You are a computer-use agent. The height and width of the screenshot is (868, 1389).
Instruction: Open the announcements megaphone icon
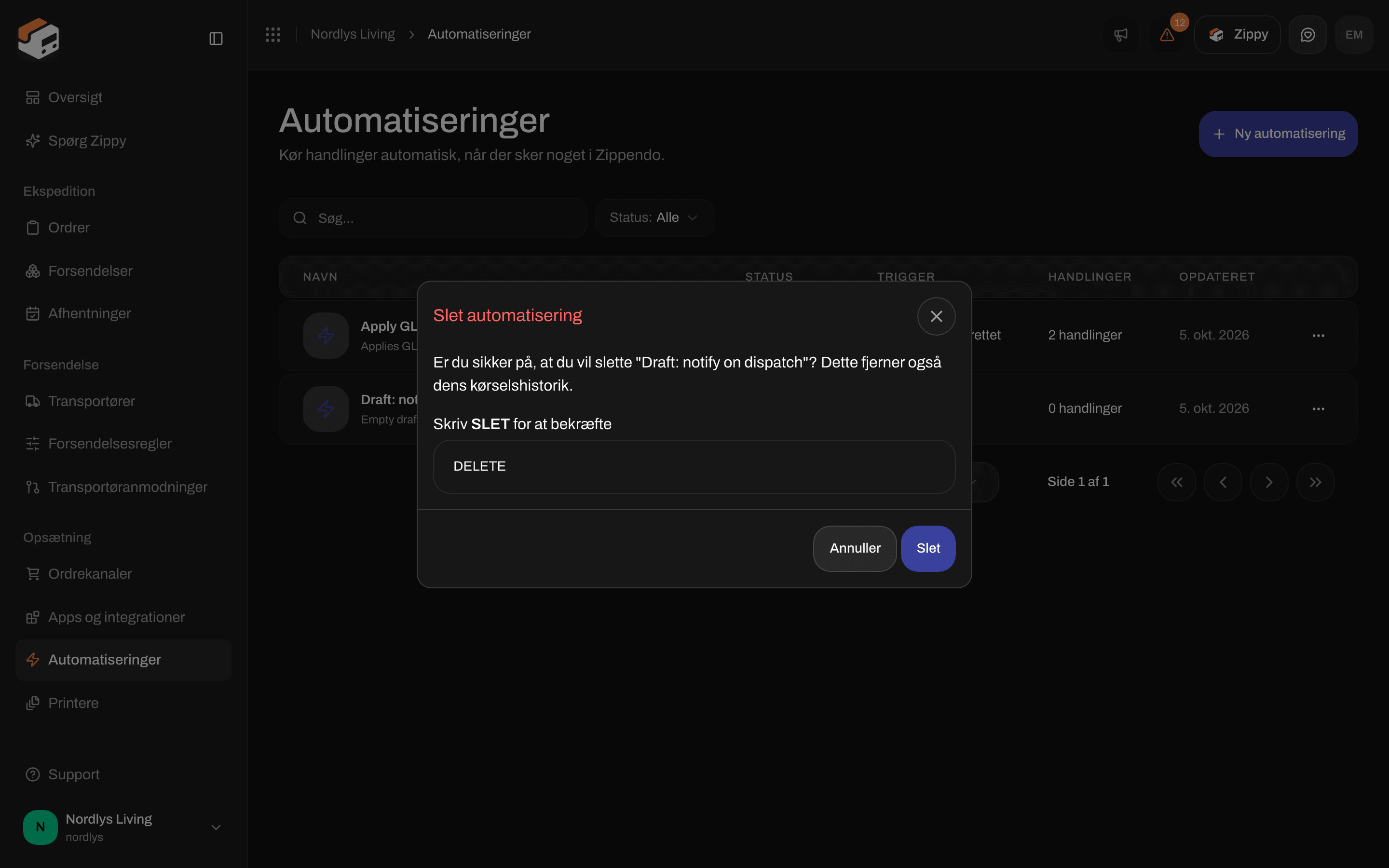(1120, 35)
